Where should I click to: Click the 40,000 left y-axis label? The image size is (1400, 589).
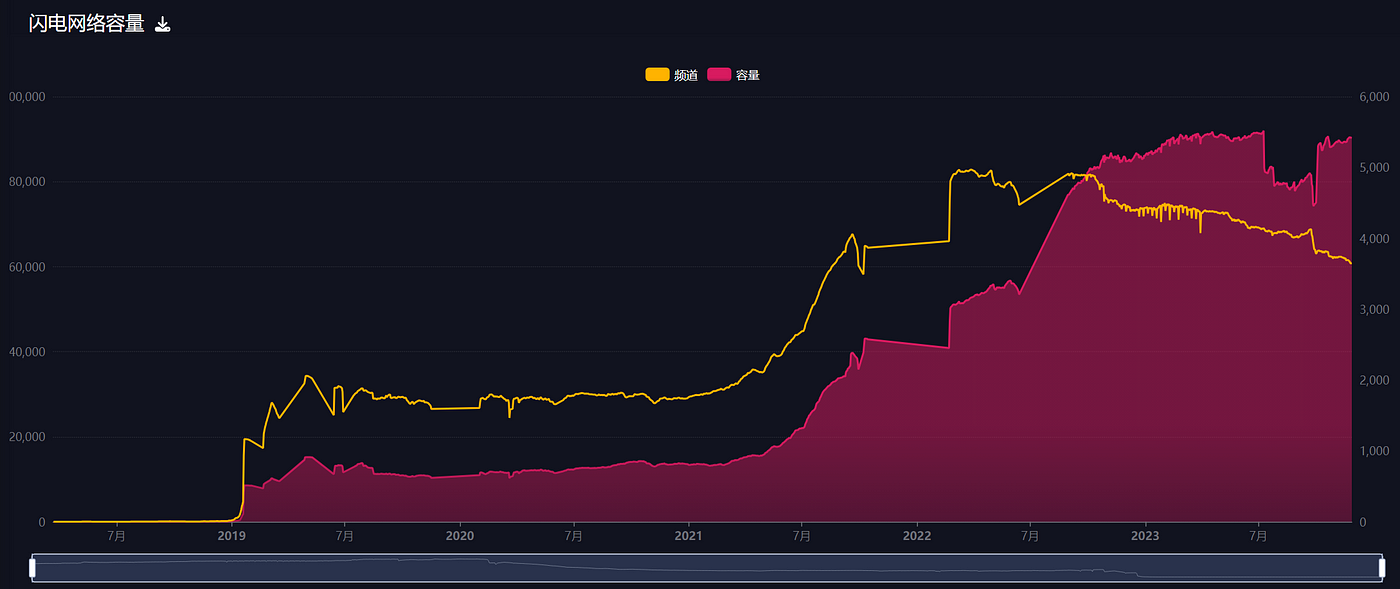click(27, 352)
